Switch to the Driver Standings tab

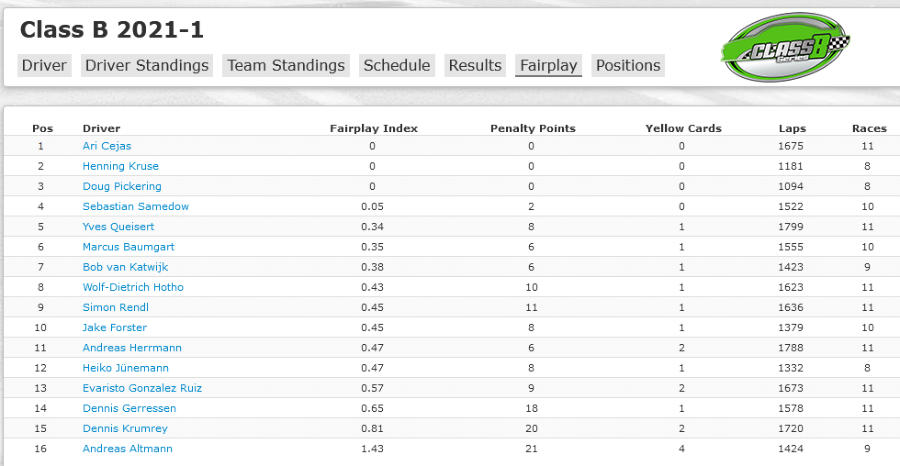tap(147, 65)
